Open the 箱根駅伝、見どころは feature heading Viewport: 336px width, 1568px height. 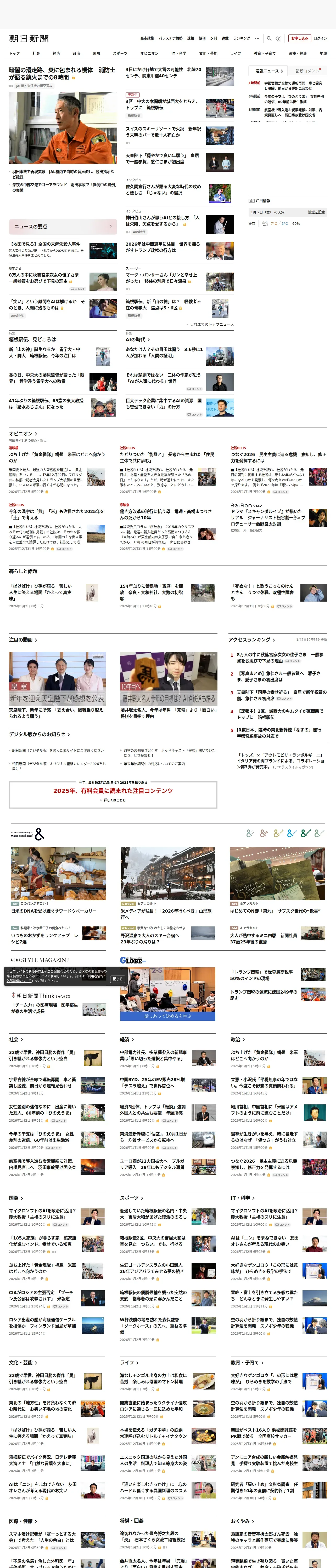[x=32, y=340]
